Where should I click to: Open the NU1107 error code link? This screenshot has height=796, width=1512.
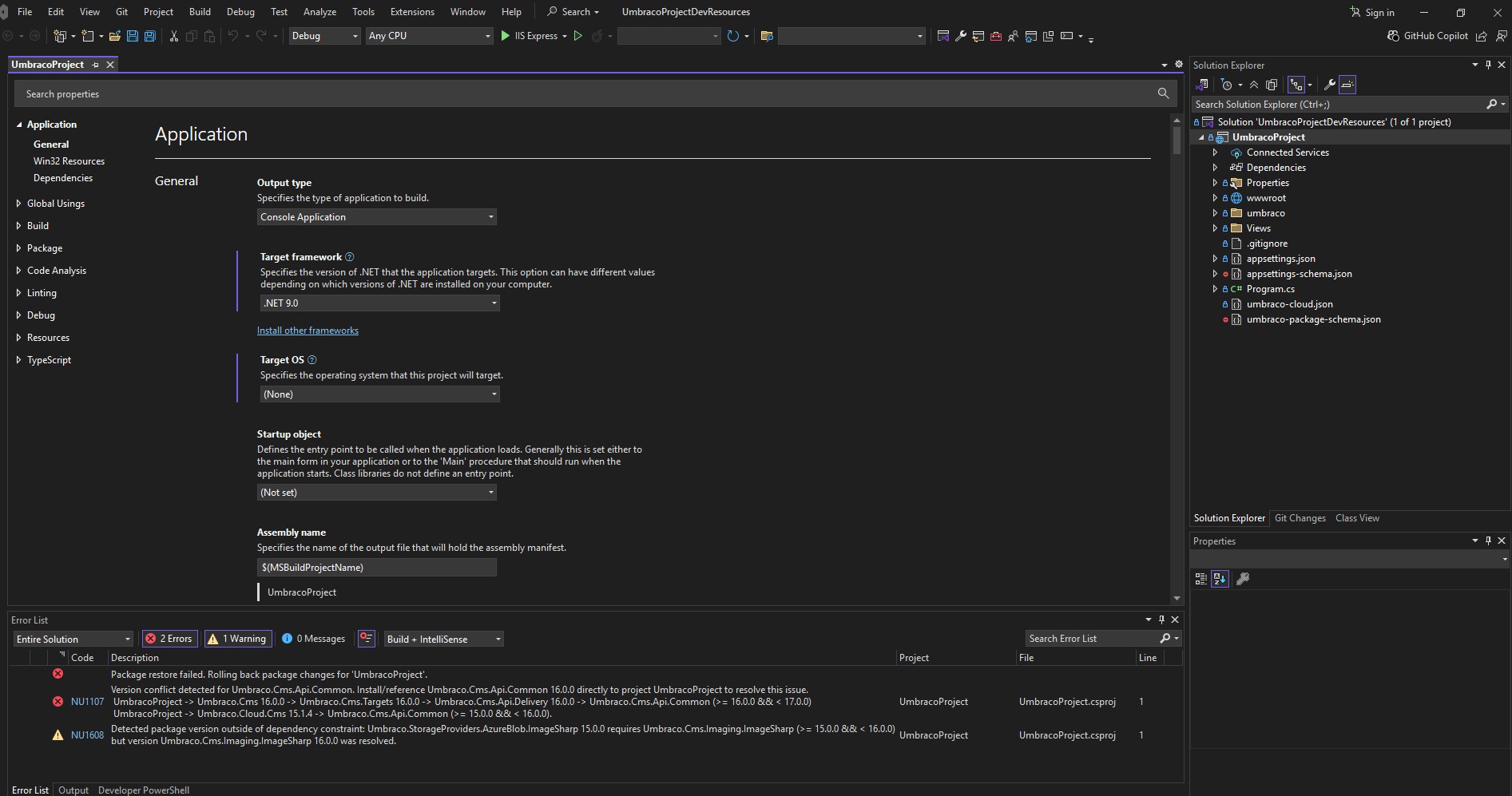87,702
